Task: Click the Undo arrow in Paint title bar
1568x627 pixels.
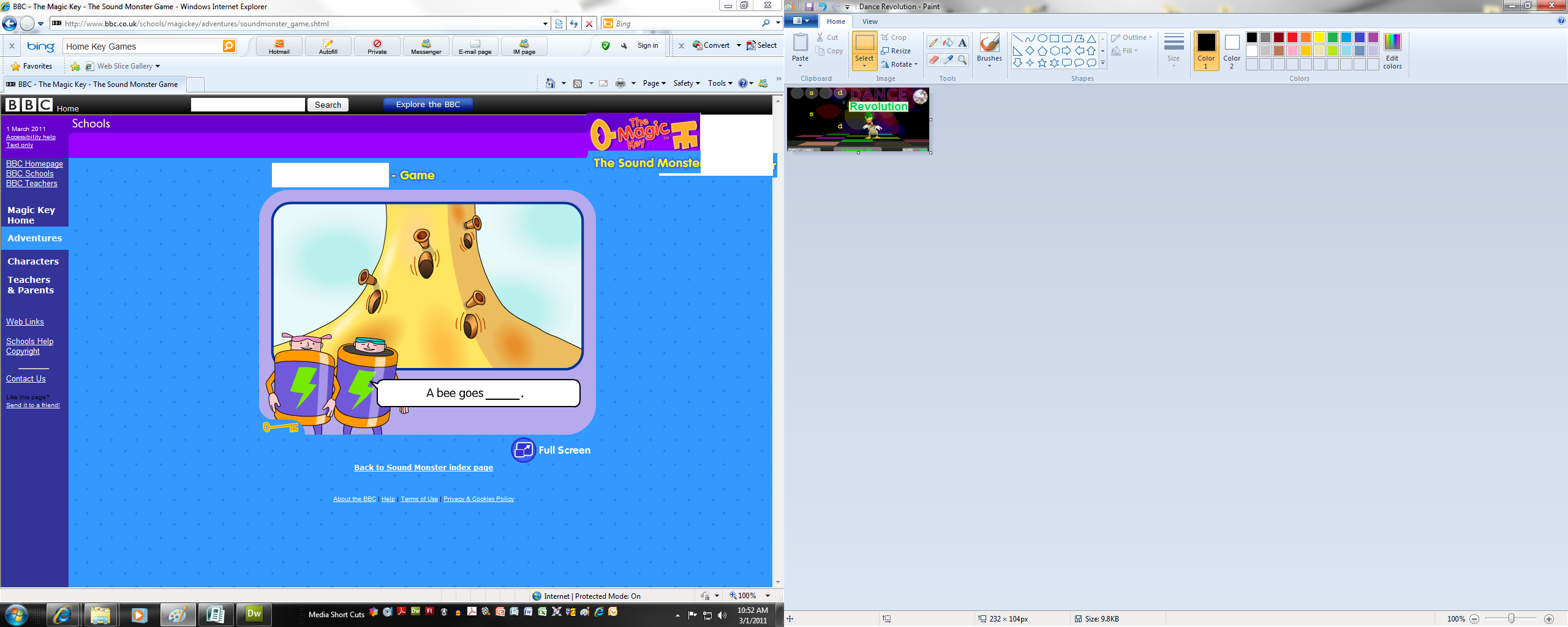Action: point(823,7)
